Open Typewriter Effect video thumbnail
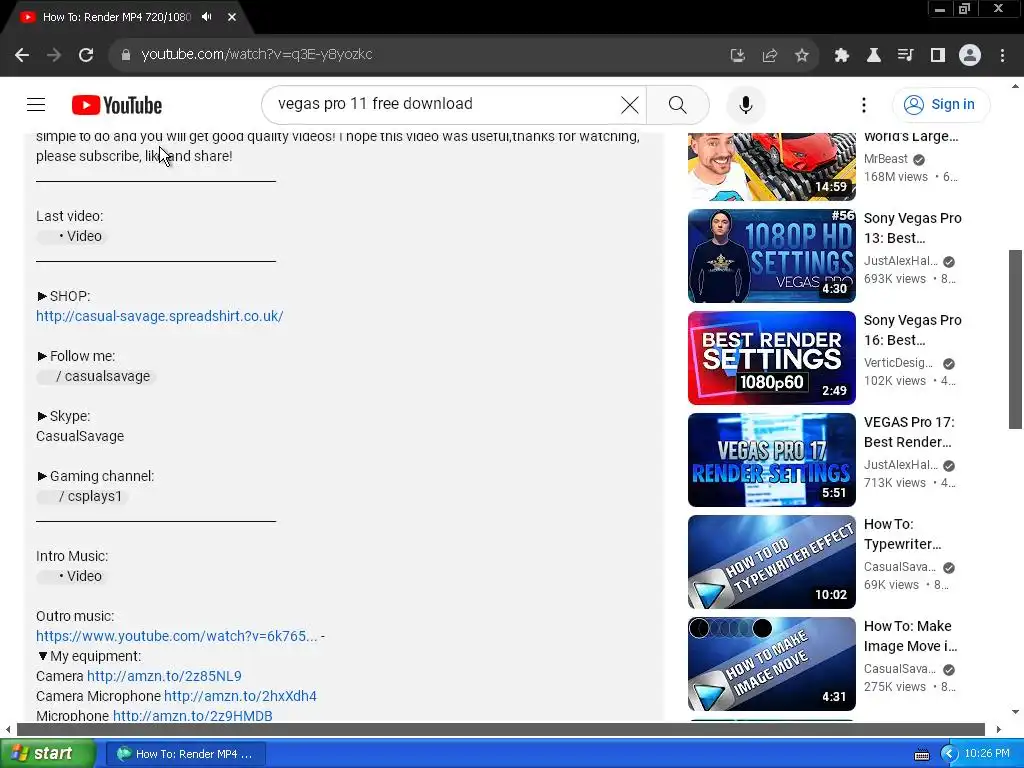1024x768 pixels. 771,562
